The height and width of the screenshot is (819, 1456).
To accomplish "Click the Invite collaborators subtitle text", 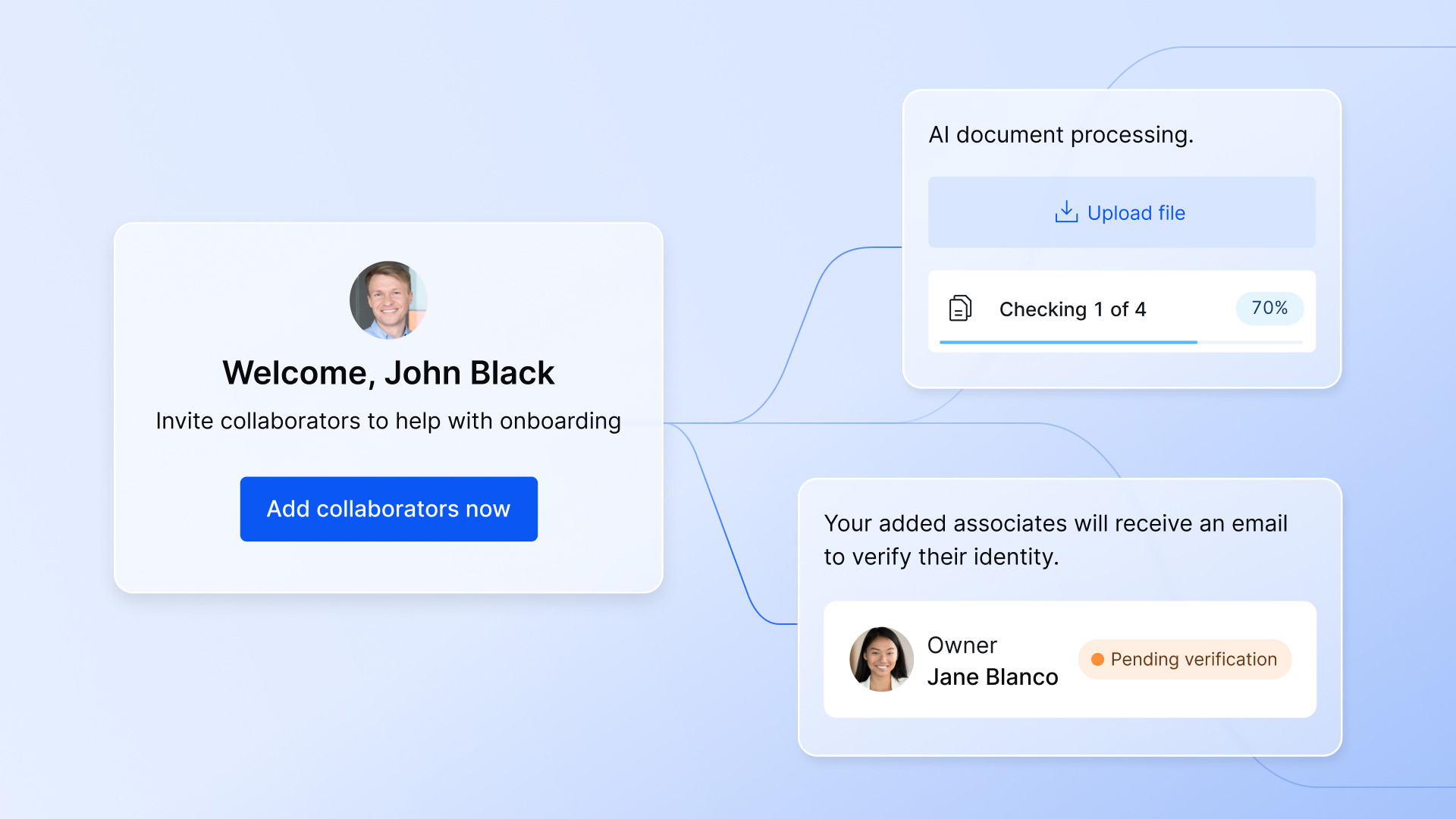I will pos(388,421).
